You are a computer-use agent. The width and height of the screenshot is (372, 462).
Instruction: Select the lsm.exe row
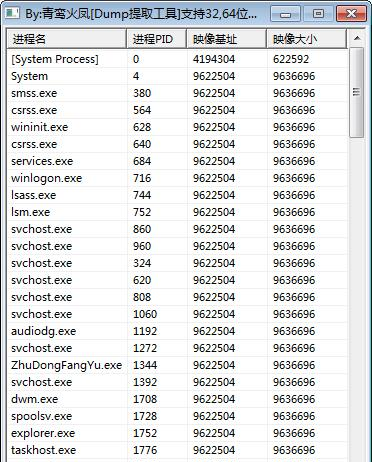coord(177,212)
